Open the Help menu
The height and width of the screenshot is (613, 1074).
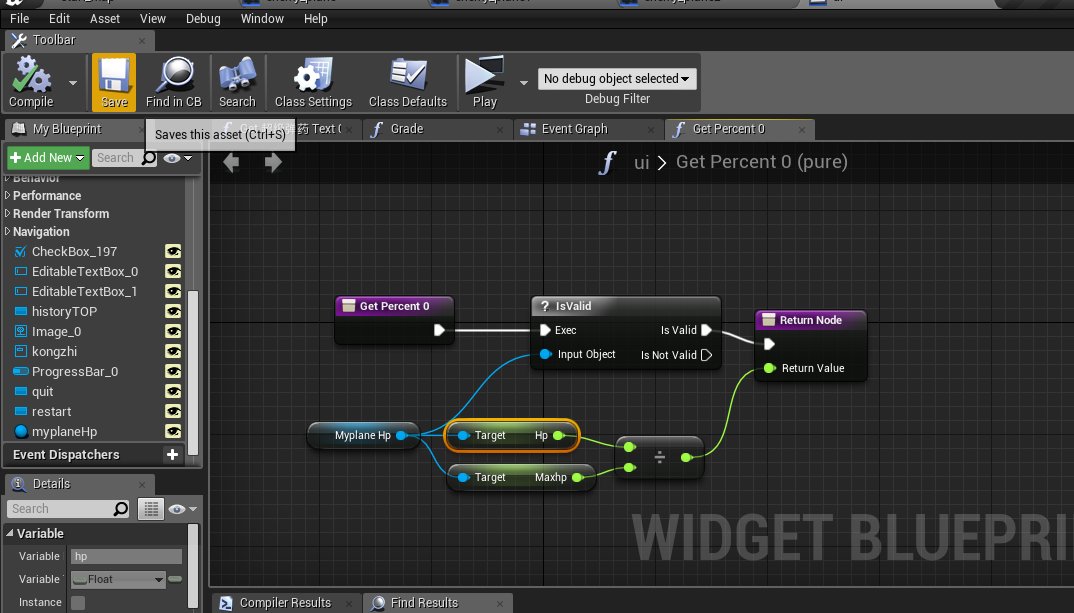[315, 18]
